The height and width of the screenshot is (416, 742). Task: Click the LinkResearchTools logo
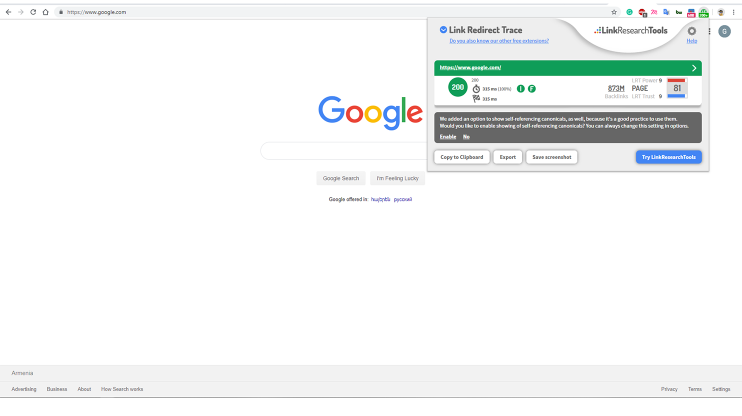click(x=631, y=30)
